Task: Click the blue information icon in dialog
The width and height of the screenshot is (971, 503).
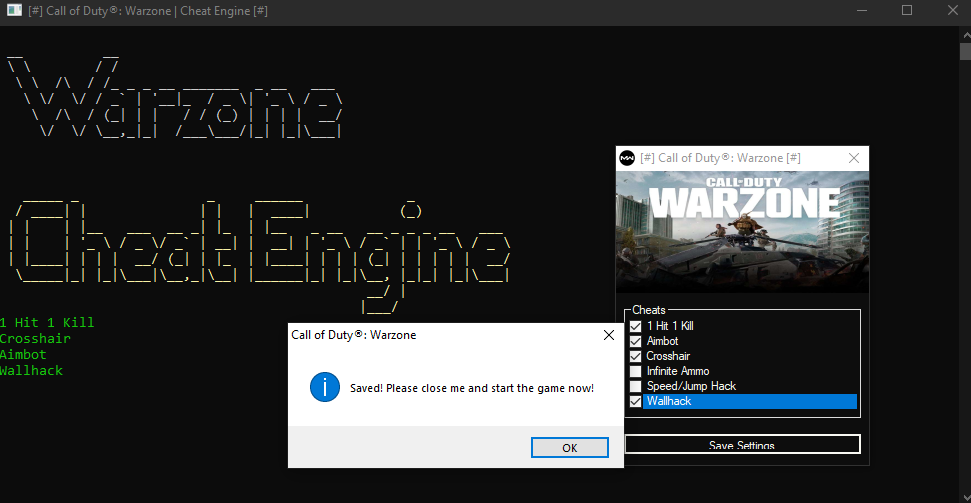Action: pos(325,387)
